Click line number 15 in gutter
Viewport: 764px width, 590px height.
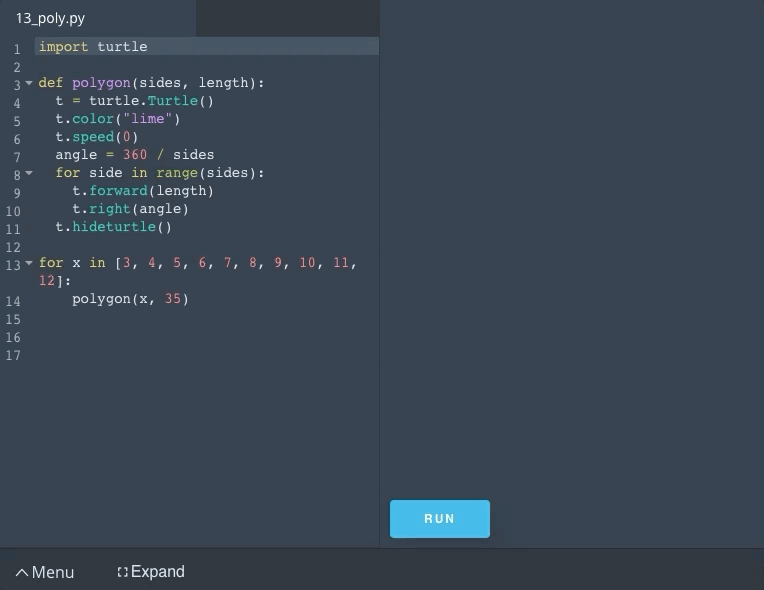[13, 320]
